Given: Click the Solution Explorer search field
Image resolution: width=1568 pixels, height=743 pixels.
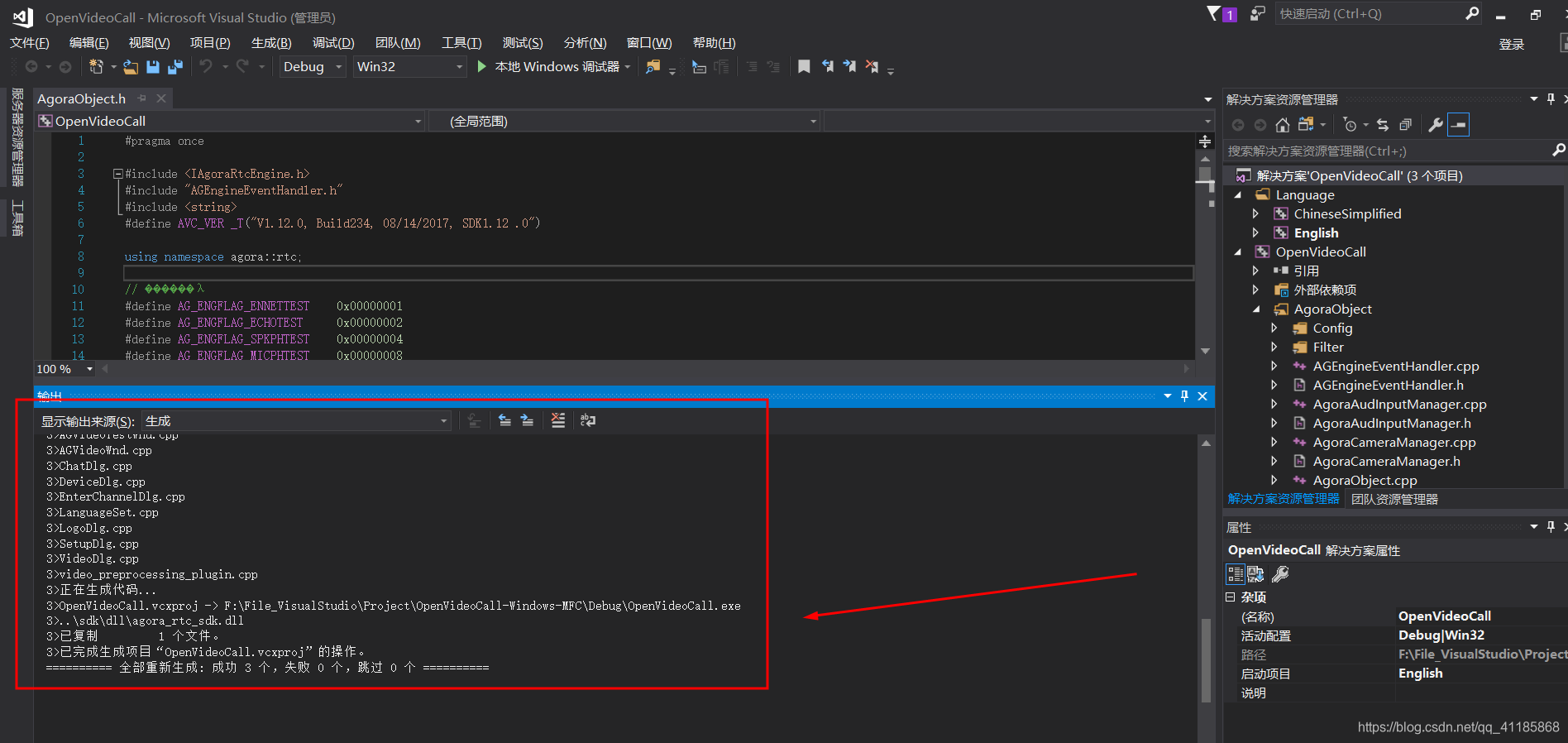Looking at the screenshot, I should (1394, 151).
